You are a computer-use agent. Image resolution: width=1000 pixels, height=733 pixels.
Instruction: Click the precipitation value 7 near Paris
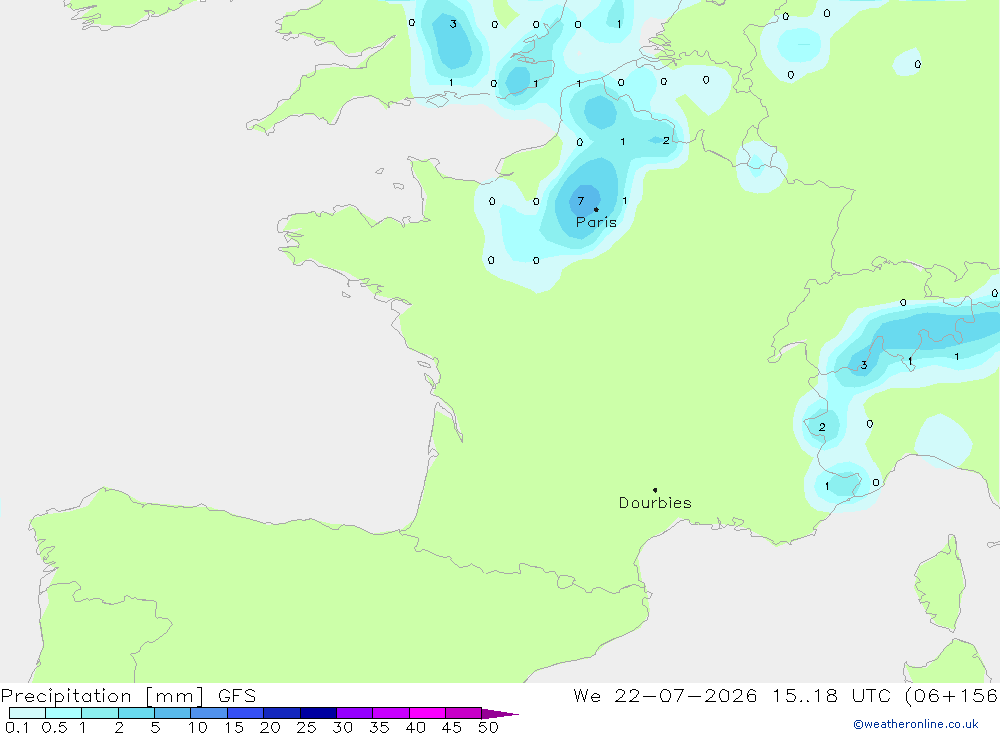(580, 201)
